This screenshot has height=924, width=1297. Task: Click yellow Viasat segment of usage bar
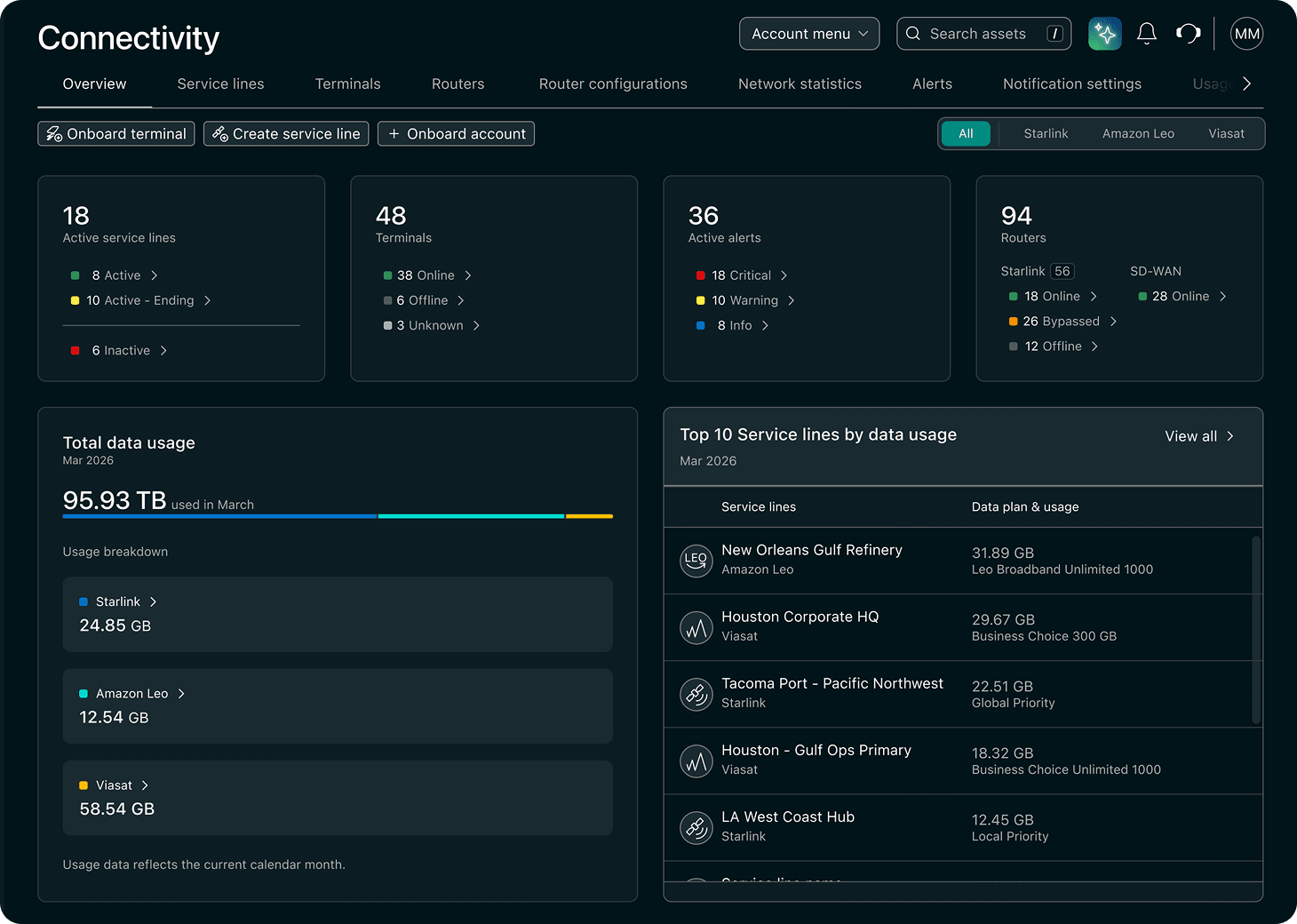[x=589, y=516]
